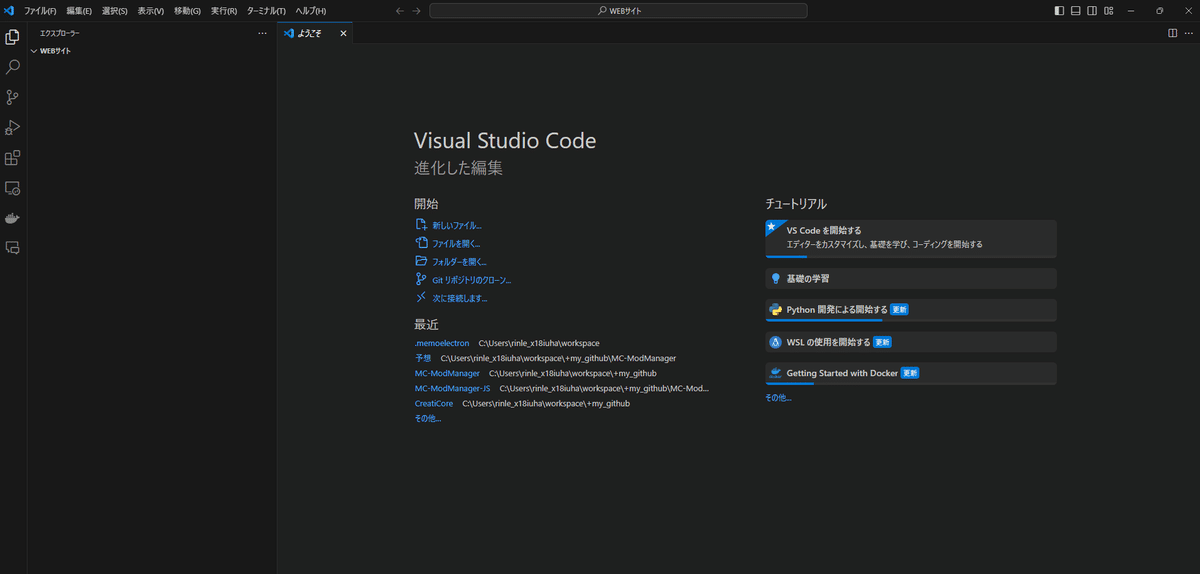Open the 選択(S) menu
This screenshot has height=574, width=1200.
[x=115, y=10]
